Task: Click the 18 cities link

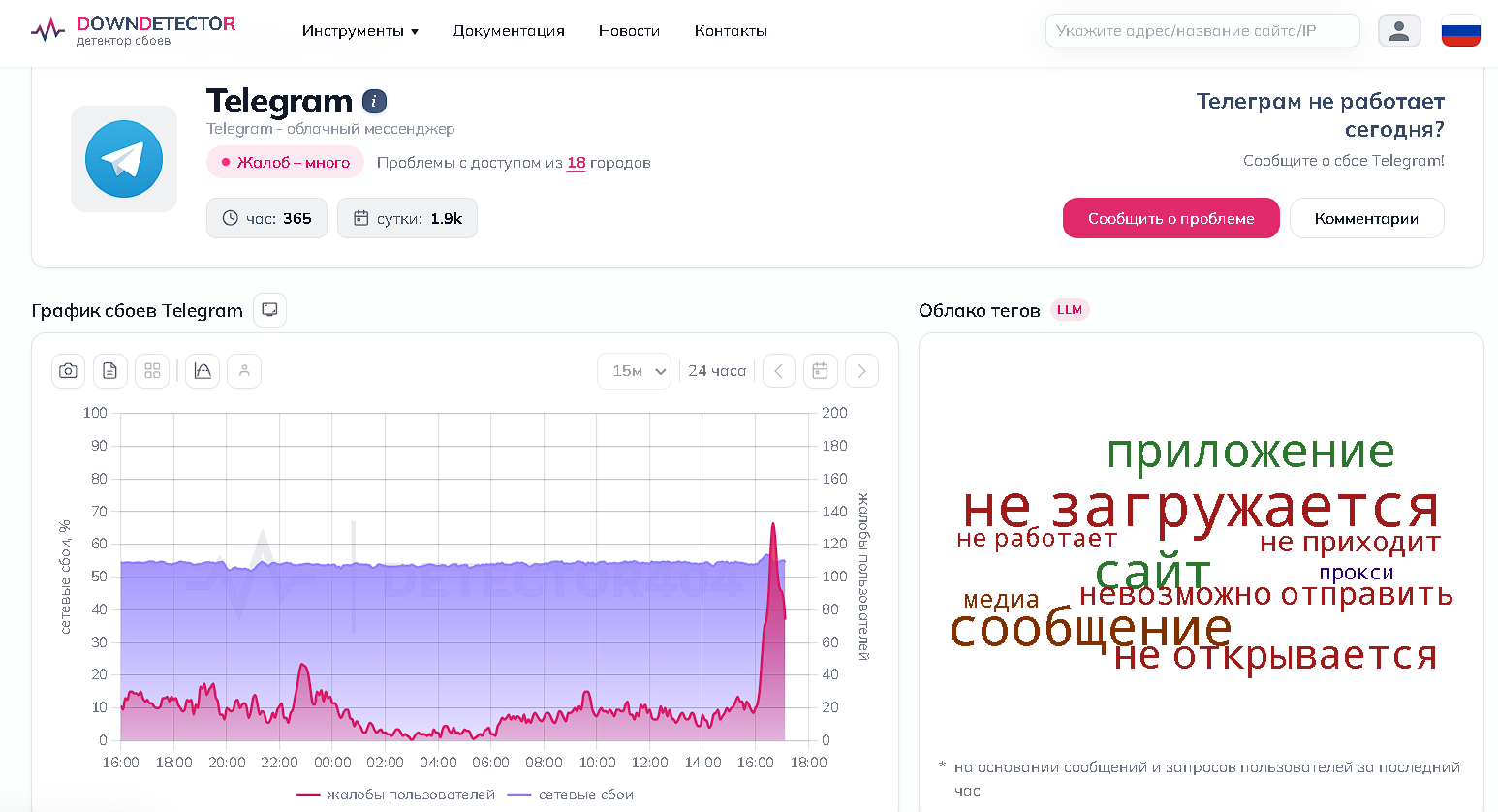Action: 577,163
